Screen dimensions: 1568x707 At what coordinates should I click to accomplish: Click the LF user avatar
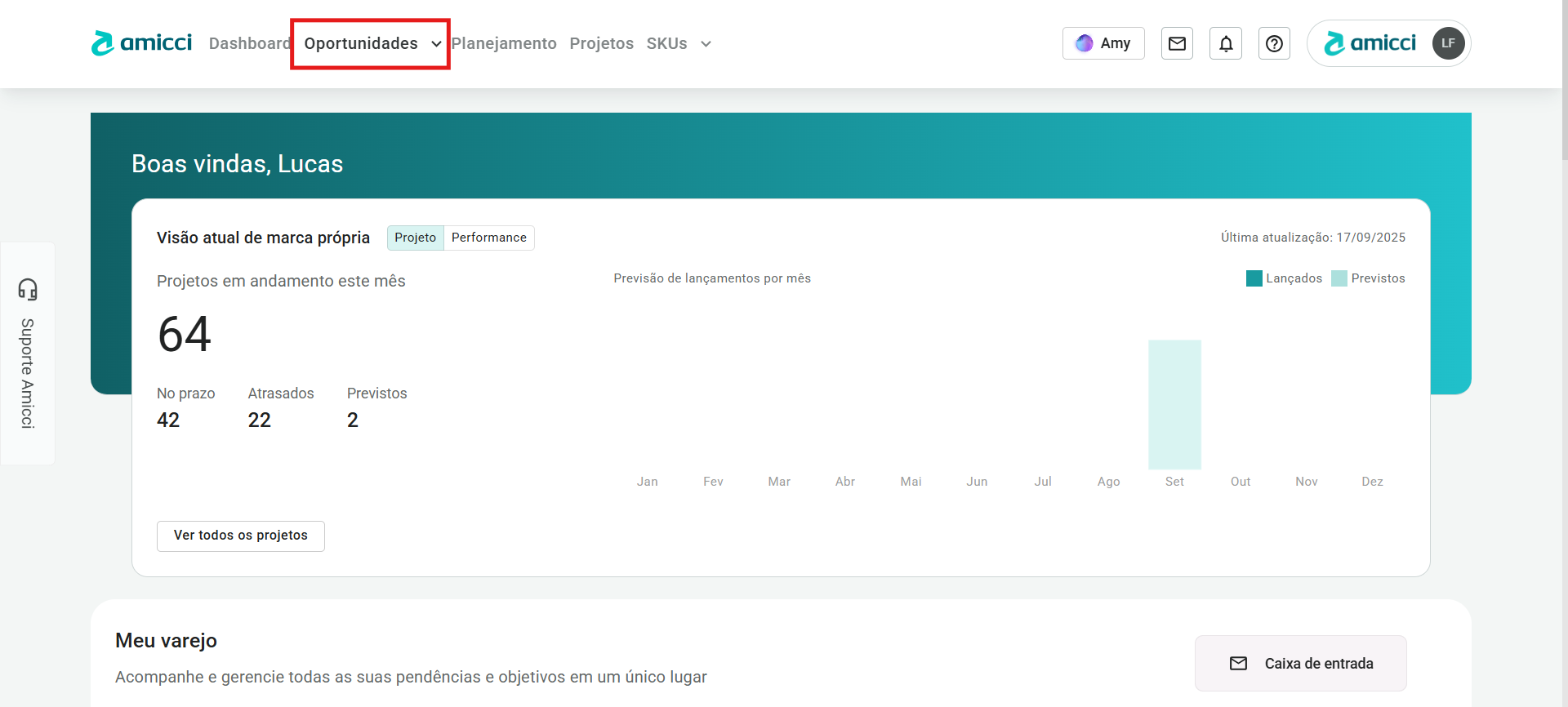point(1448,43)
